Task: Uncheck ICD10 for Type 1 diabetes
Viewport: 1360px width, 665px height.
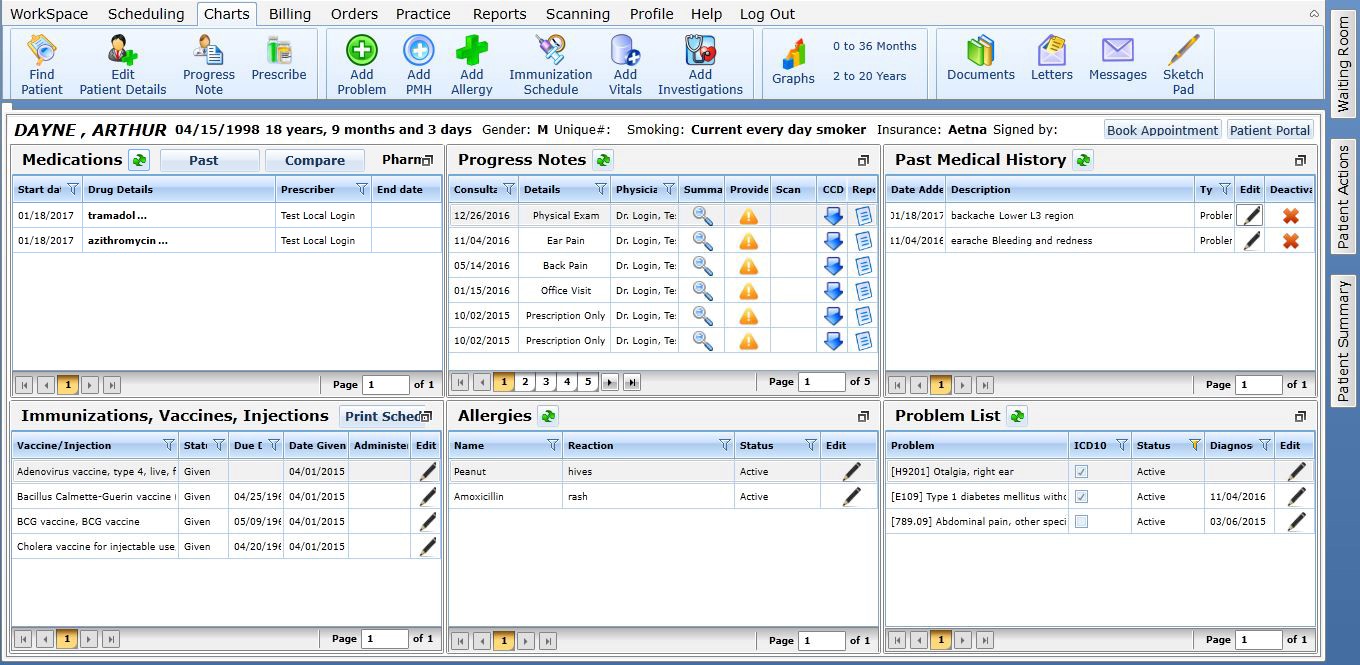Action: [x=1080, y=496]
